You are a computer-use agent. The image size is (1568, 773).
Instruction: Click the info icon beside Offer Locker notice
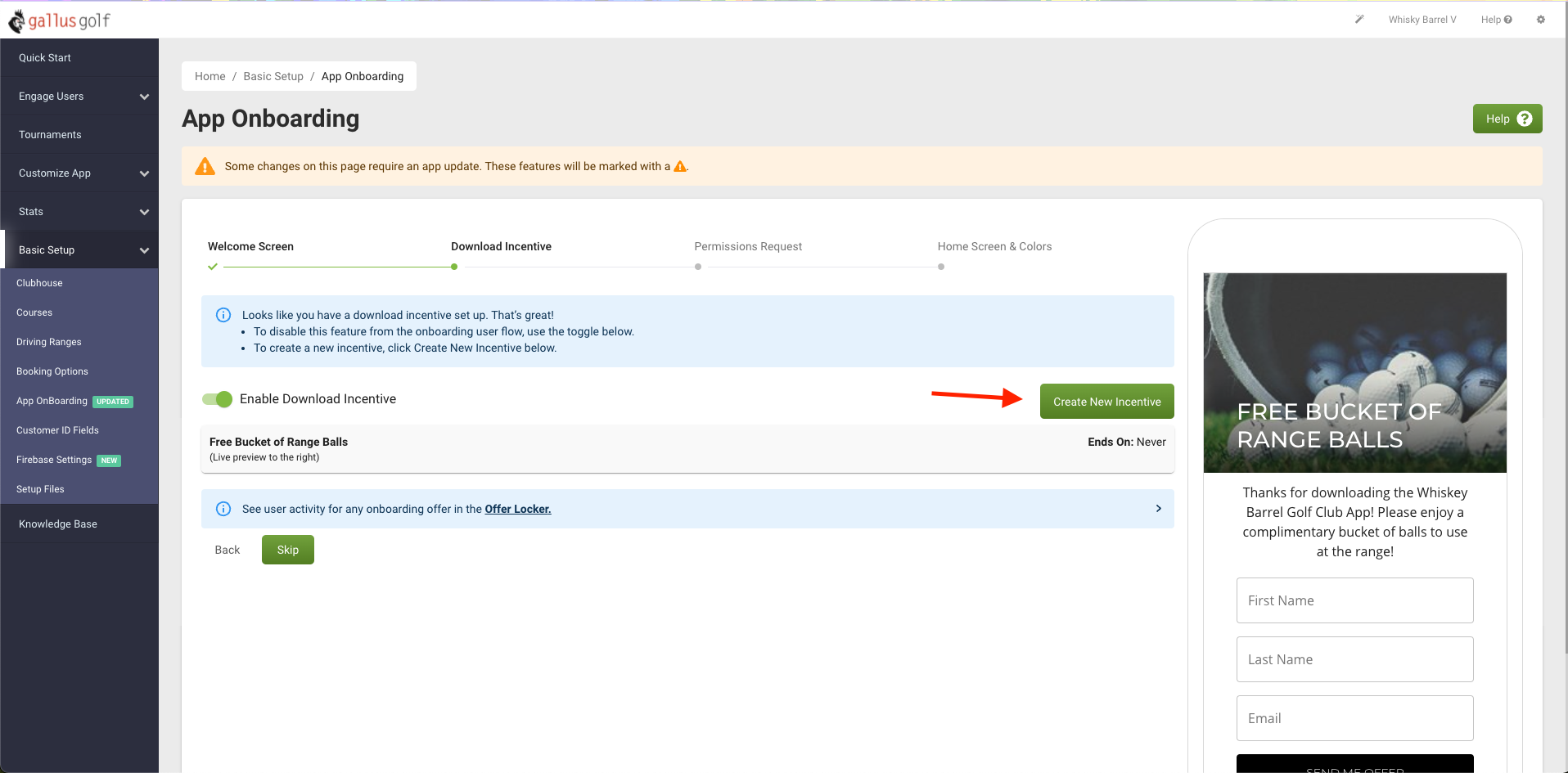pos(223,509)
